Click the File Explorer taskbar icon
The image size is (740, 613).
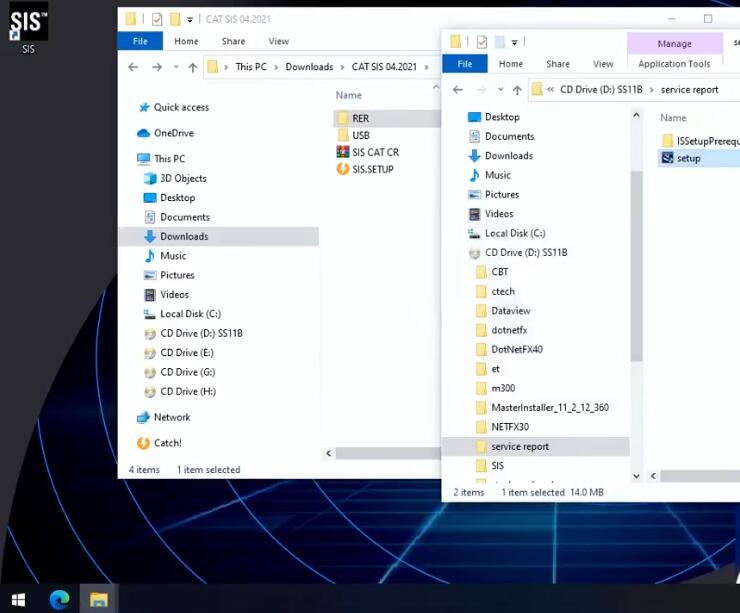tap(99, 600)
